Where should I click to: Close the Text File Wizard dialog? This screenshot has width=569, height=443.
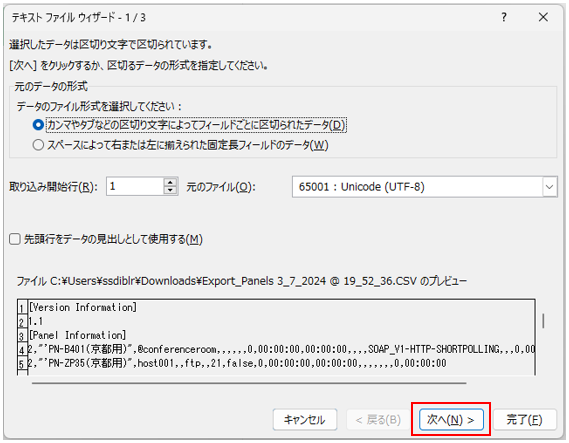[543, 17]
